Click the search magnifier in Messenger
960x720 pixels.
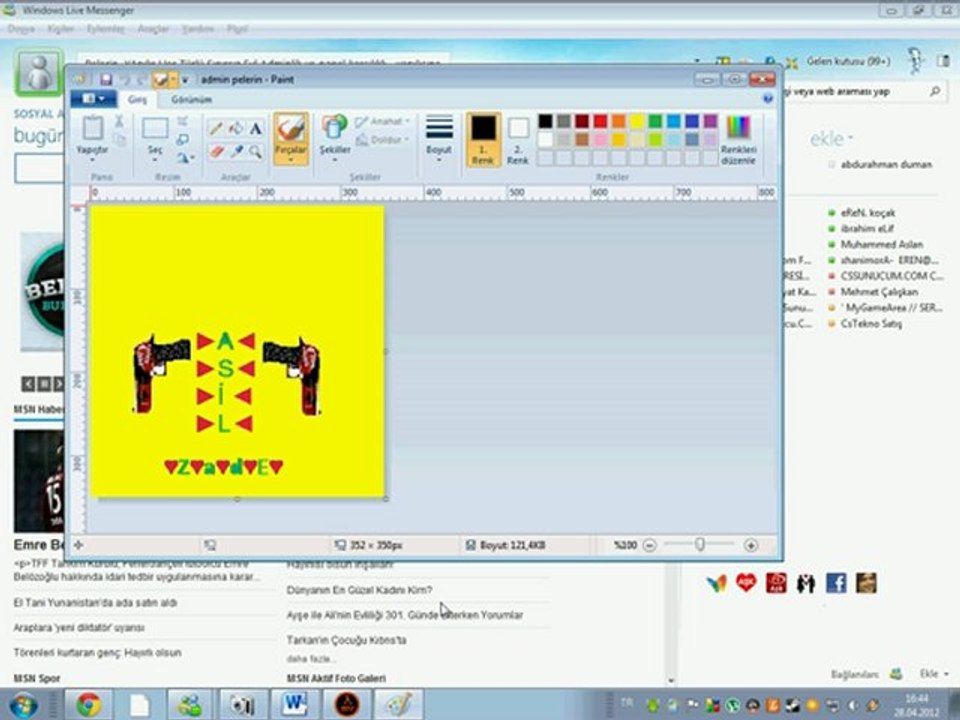(x=935, y=91)
